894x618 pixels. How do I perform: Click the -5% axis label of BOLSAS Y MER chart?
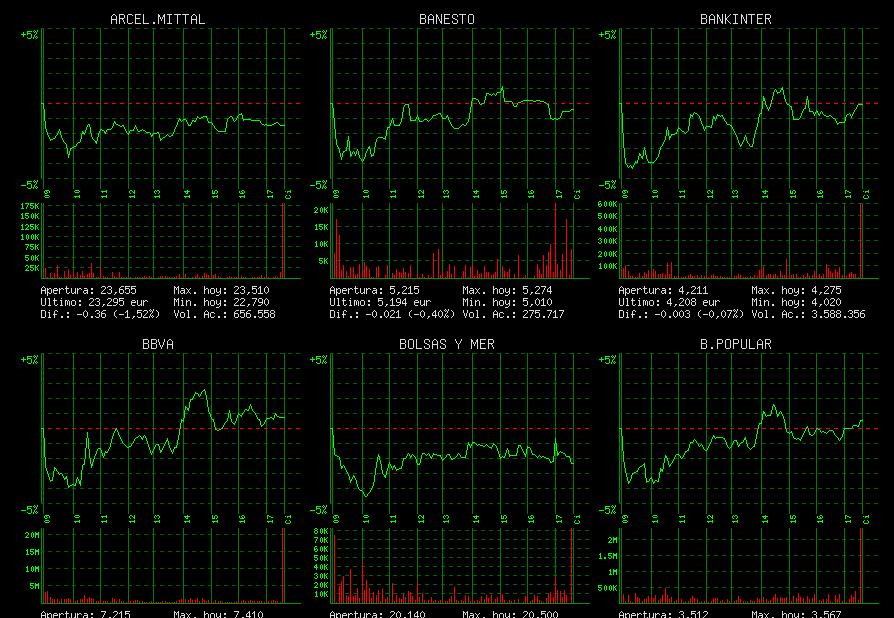click(x=319, y=510)
